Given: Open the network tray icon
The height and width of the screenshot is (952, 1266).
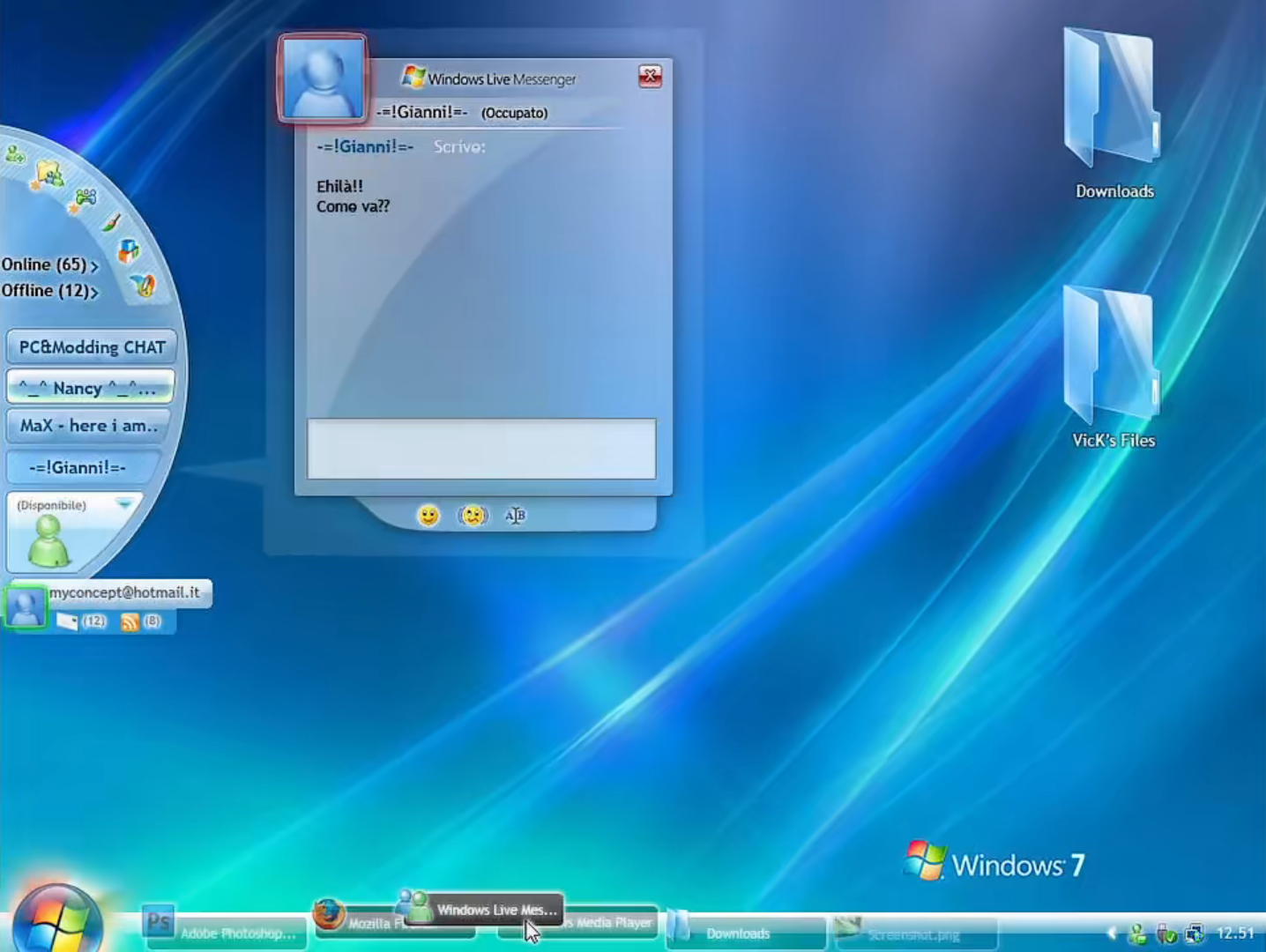Looking at the screenshot, I should click(x=1195, y=933).
